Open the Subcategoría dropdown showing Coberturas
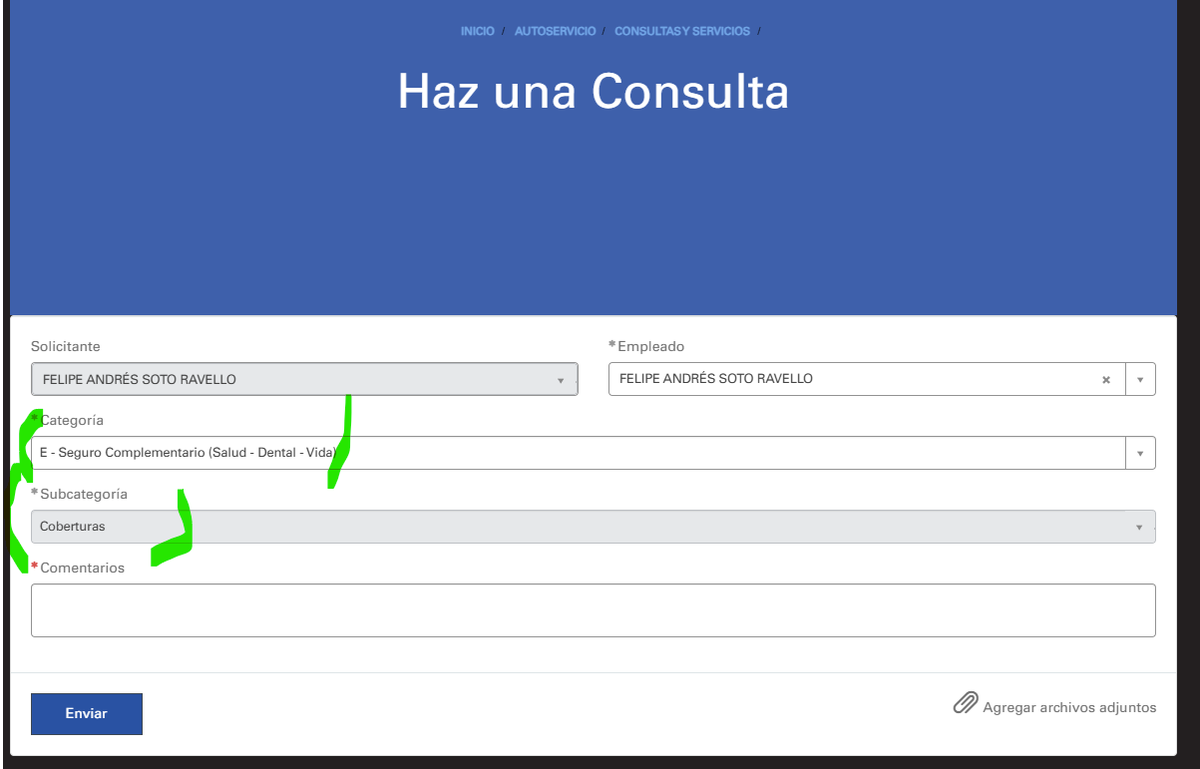 1138,526
